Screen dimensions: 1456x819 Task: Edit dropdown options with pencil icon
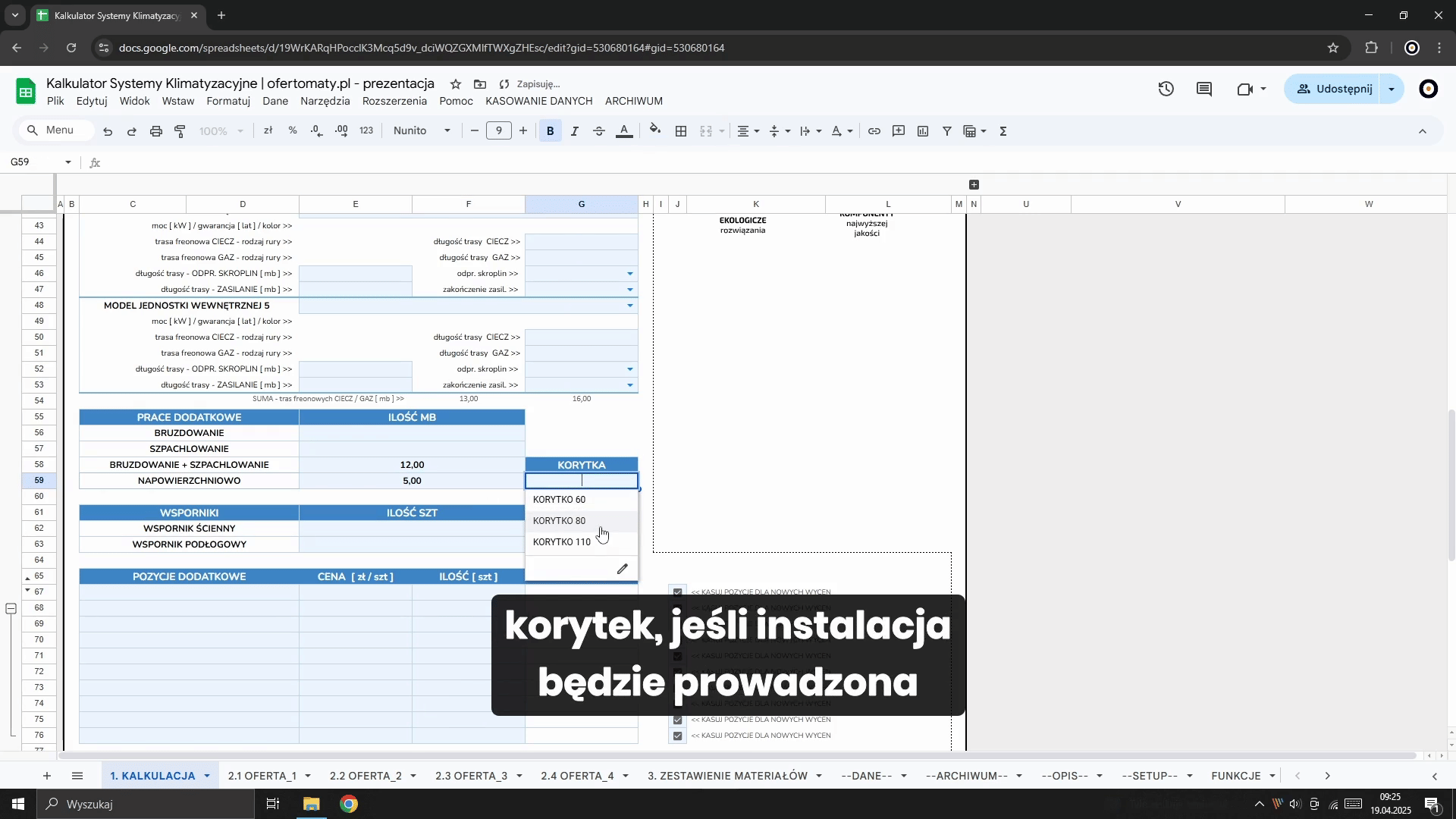pyautogui.click(x=623, y=569)
